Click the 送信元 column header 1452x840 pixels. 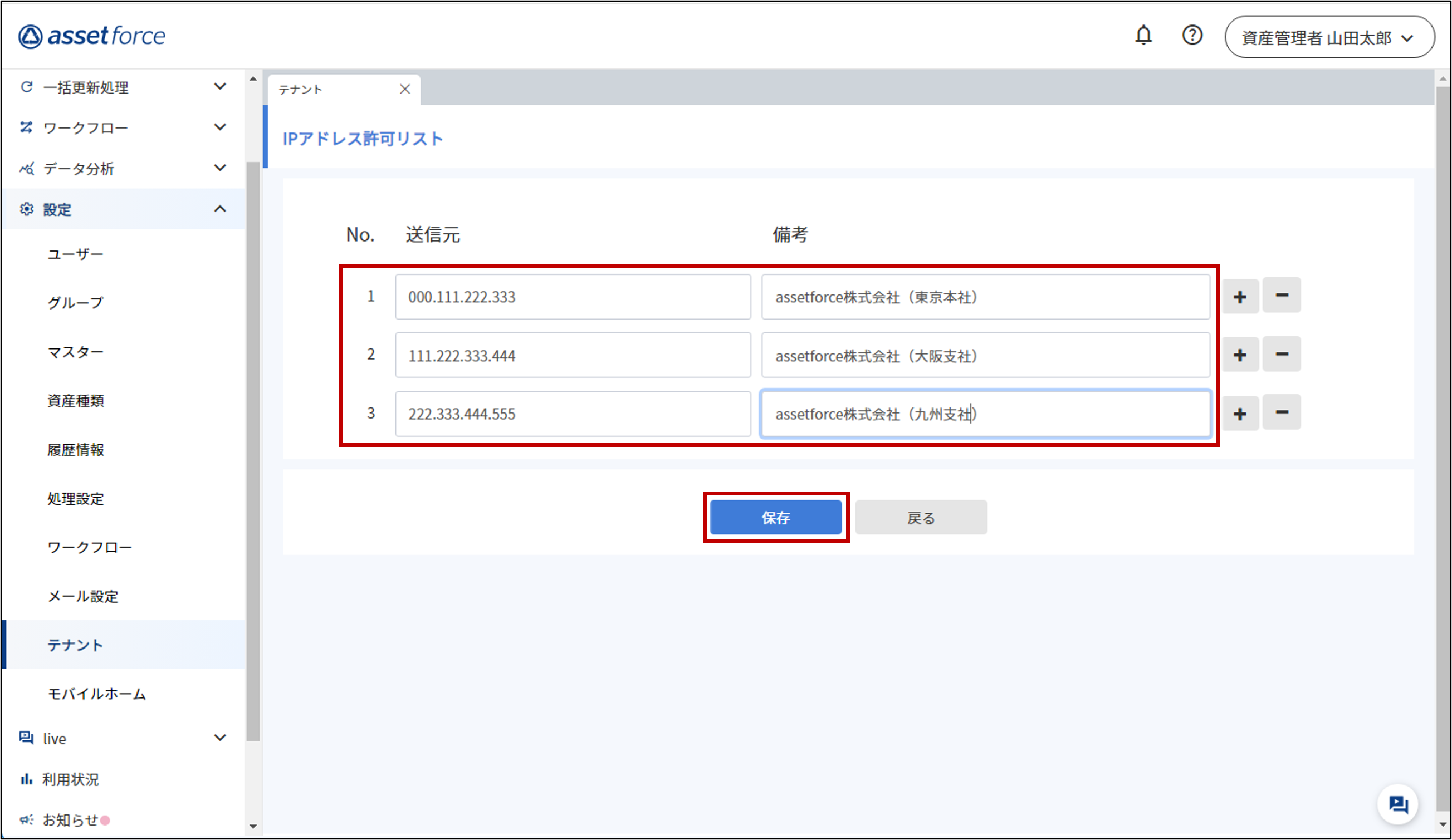433,234
